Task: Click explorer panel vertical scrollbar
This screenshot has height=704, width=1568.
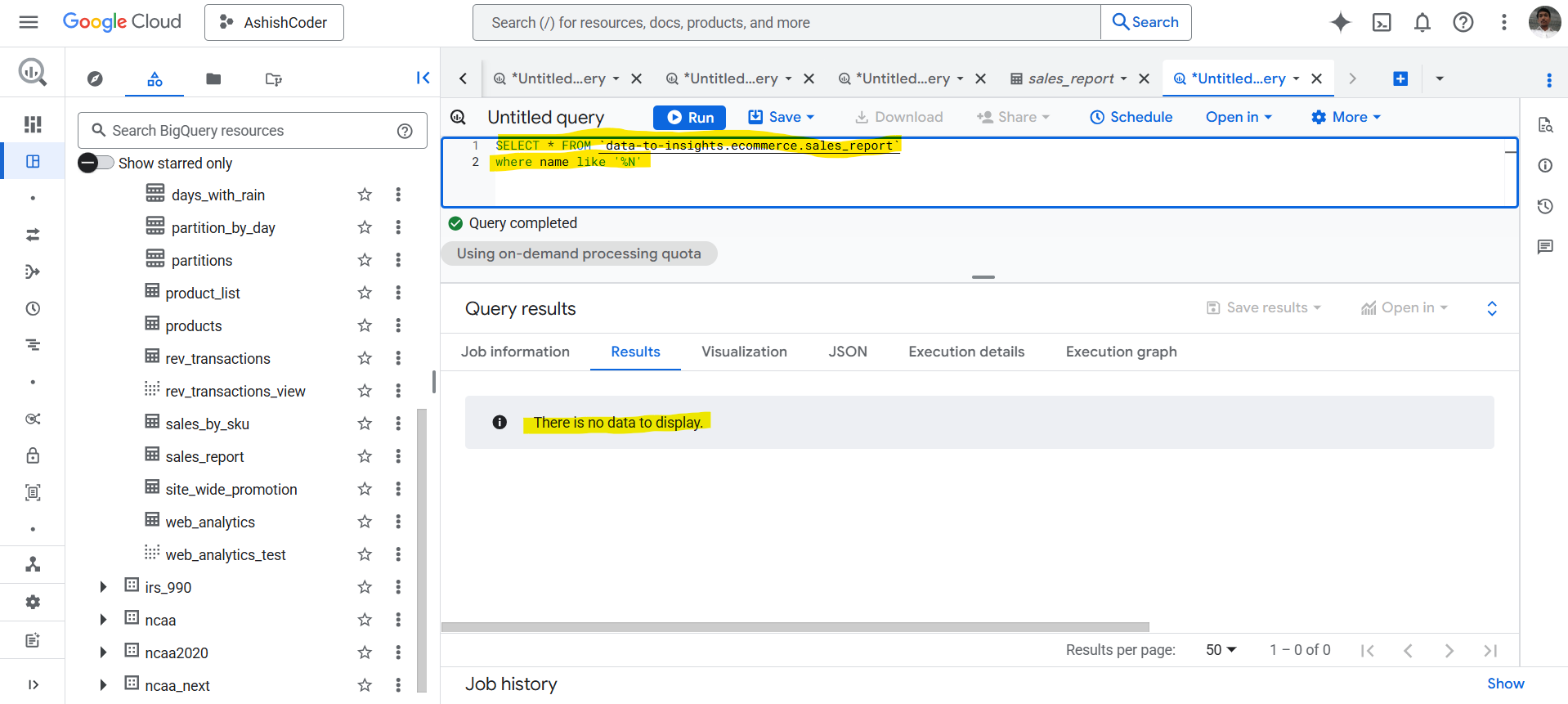Action: [422, 549]
